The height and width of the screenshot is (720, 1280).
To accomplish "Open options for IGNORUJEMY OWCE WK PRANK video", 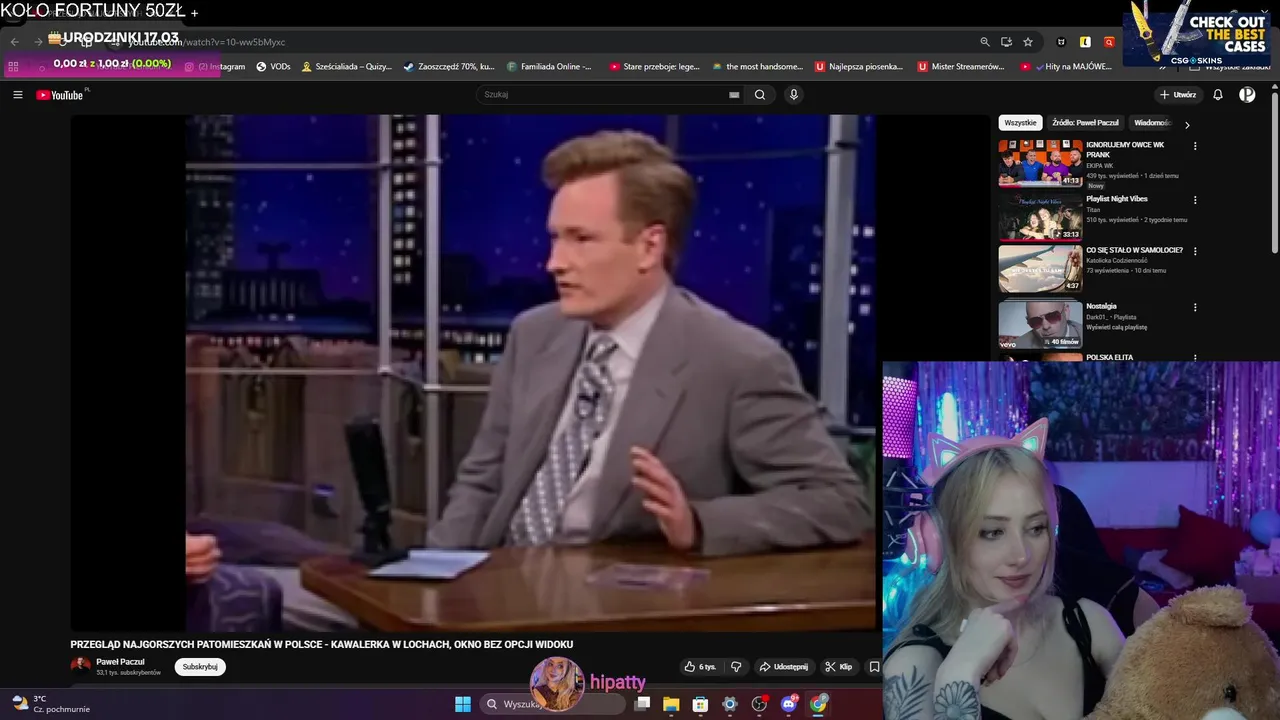I will 1195,146.
